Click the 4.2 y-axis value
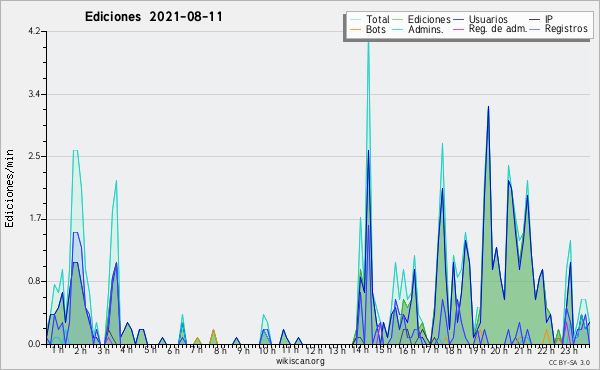The width and height of the screenshot is (600, 370). pyautogui.click(x=34, y=31)
